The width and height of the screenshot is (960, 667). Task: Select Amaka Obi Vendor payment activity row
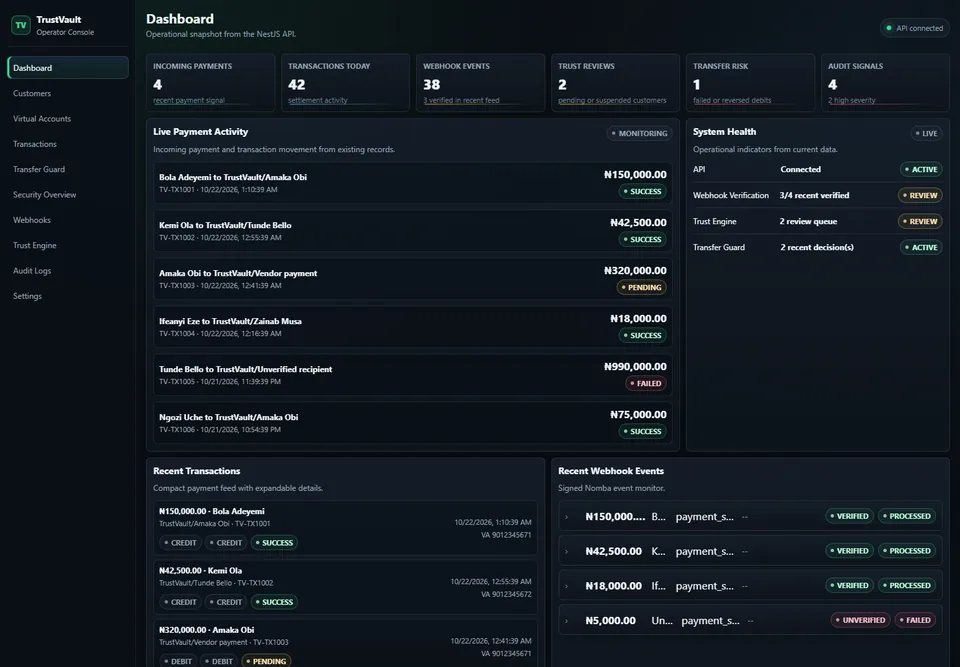(413, 279)
